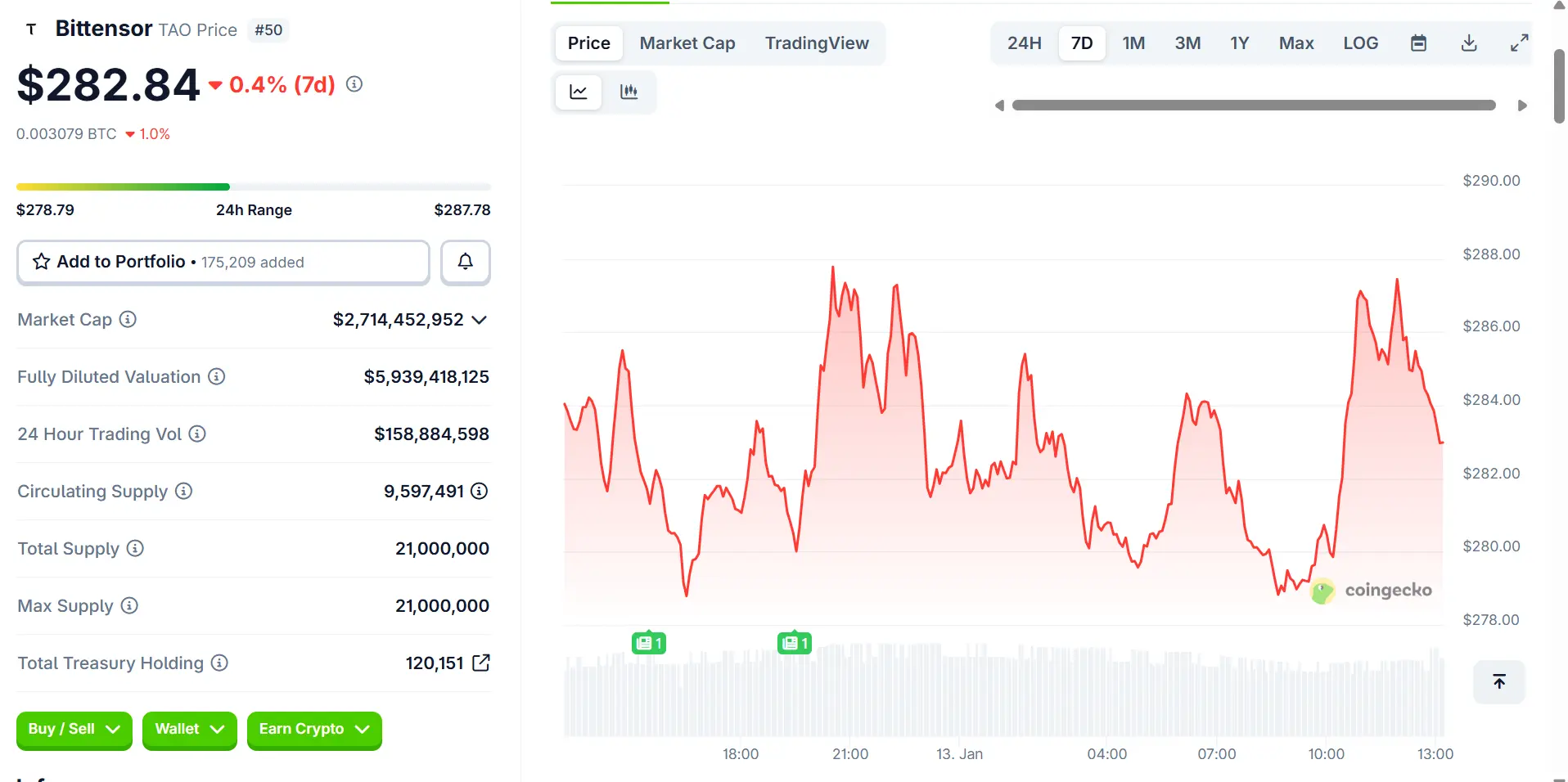The width and height of the screenshot is (1568, 782).
Task: Click the news marker near 21:00
Action: (x=794, y=643)
